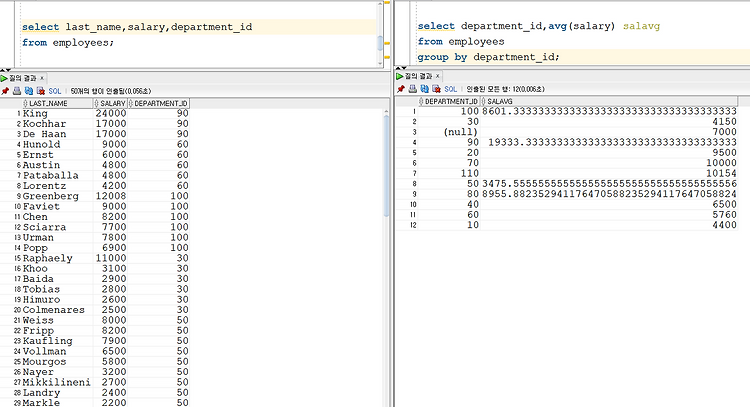Image resolution: width=750 pixels, height=407 pixels.
Task: Print the right query result
Action: click(412, 89)
